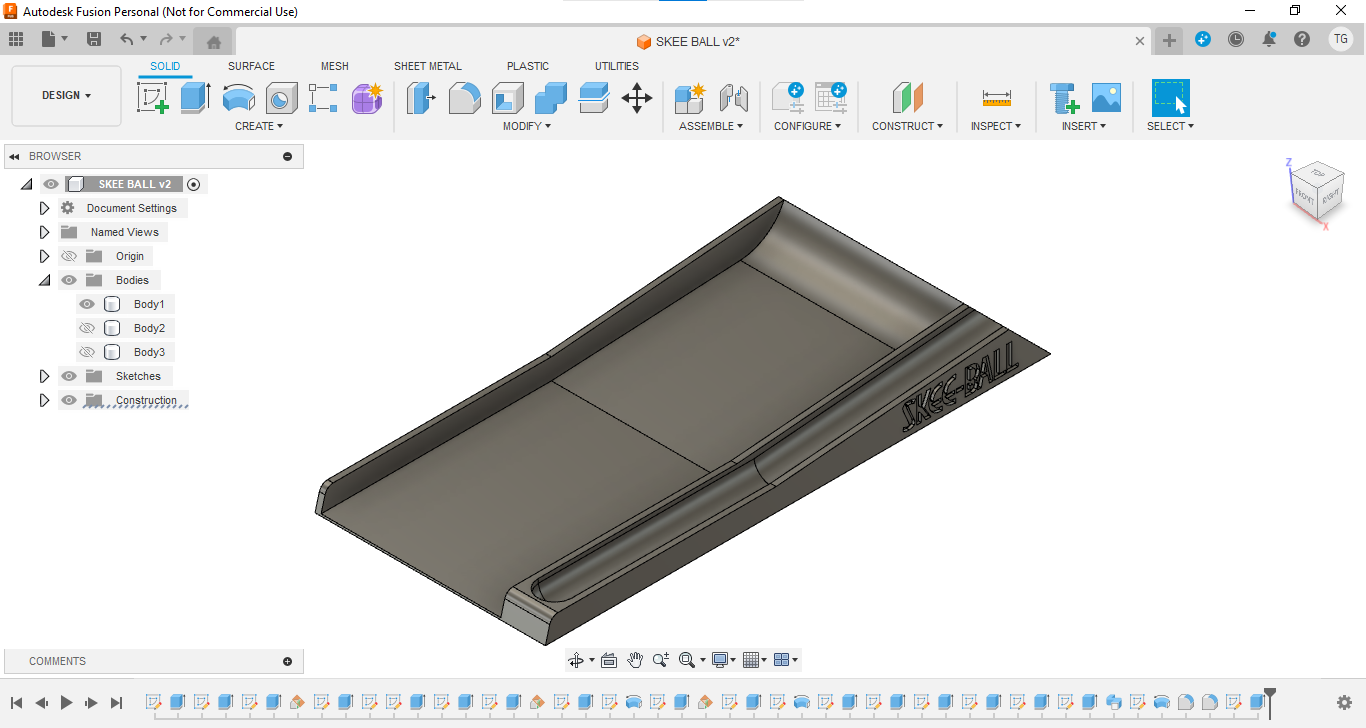Screen dimensions: 1366x728
Task: Select the Measure tool
Action: click(997, 98)
